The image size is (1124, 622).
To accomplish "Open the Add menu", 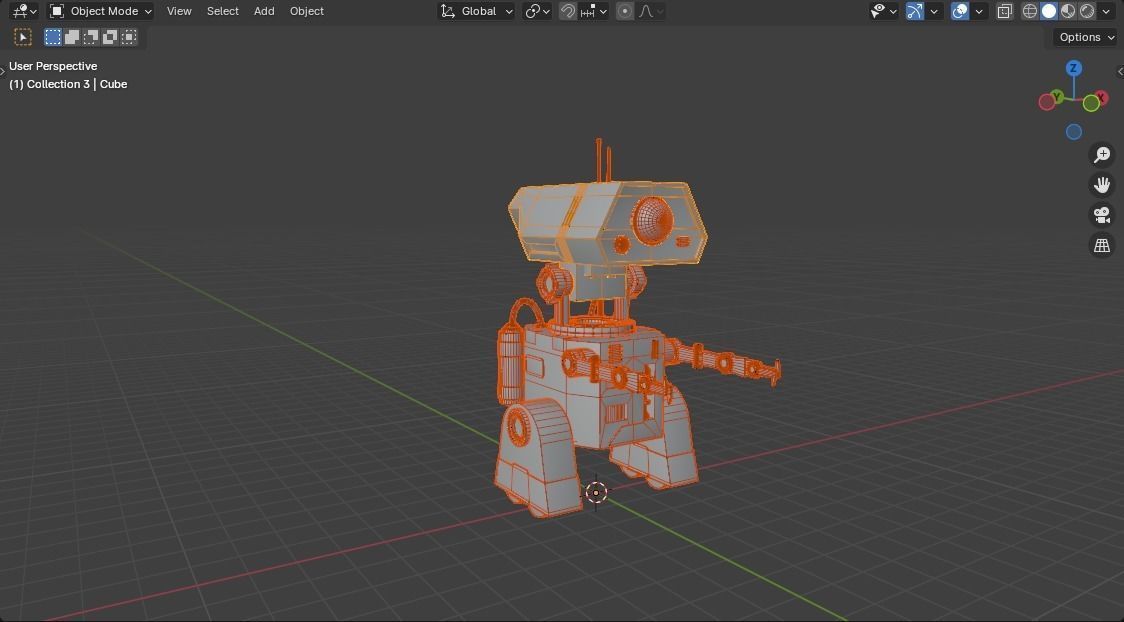I will pos(264,11).
